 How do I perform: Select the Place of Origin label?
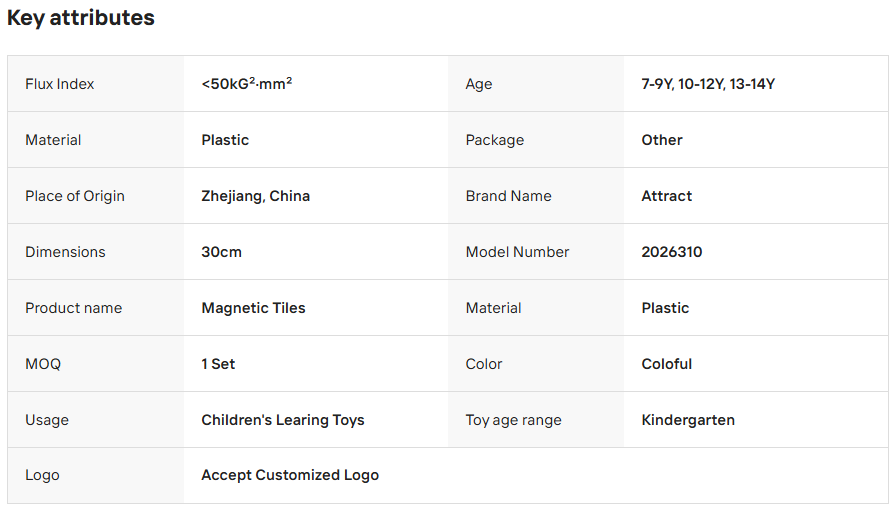click(75, 196)
